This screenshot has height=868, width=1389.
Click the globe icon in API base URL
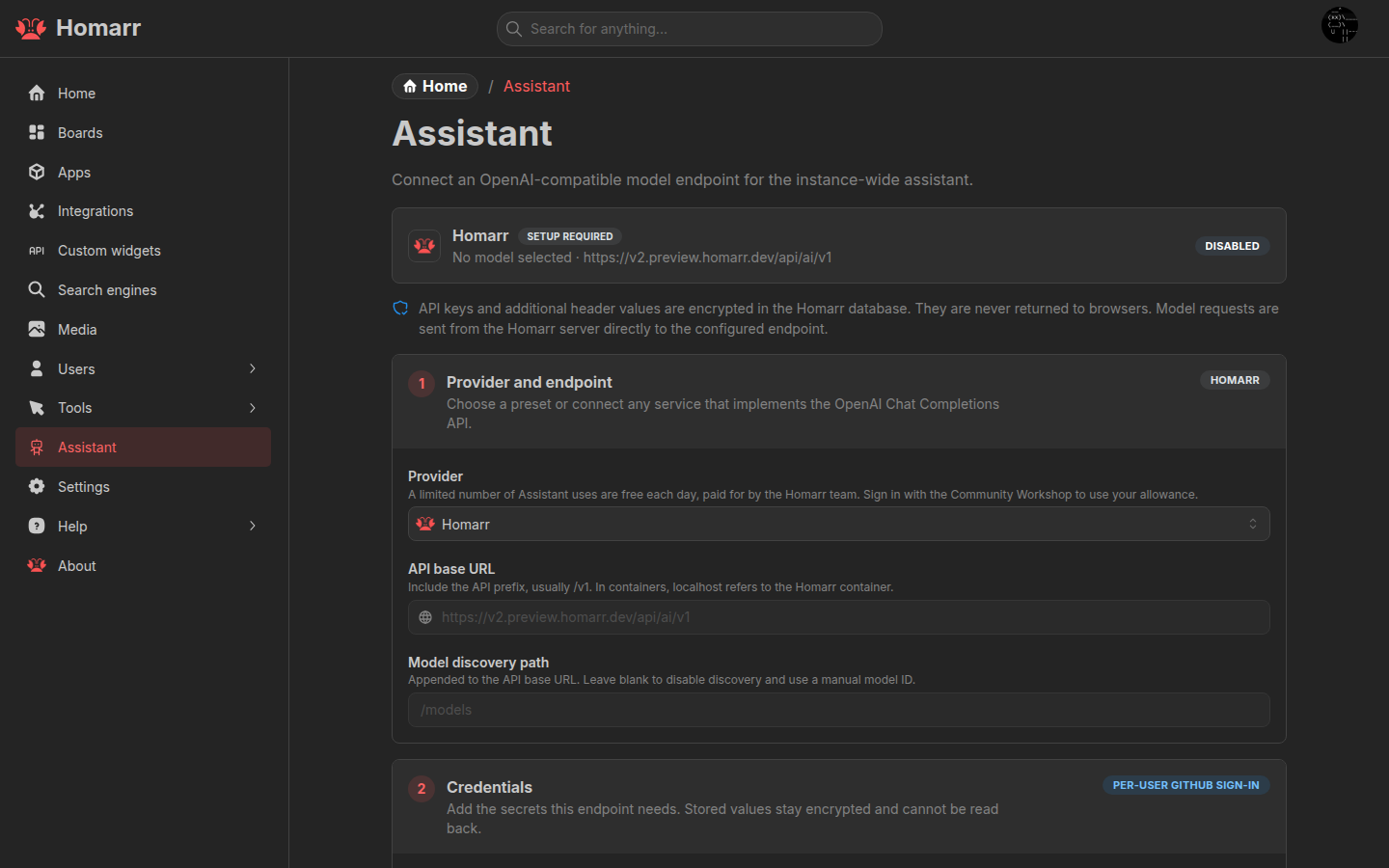pos(425,617)
